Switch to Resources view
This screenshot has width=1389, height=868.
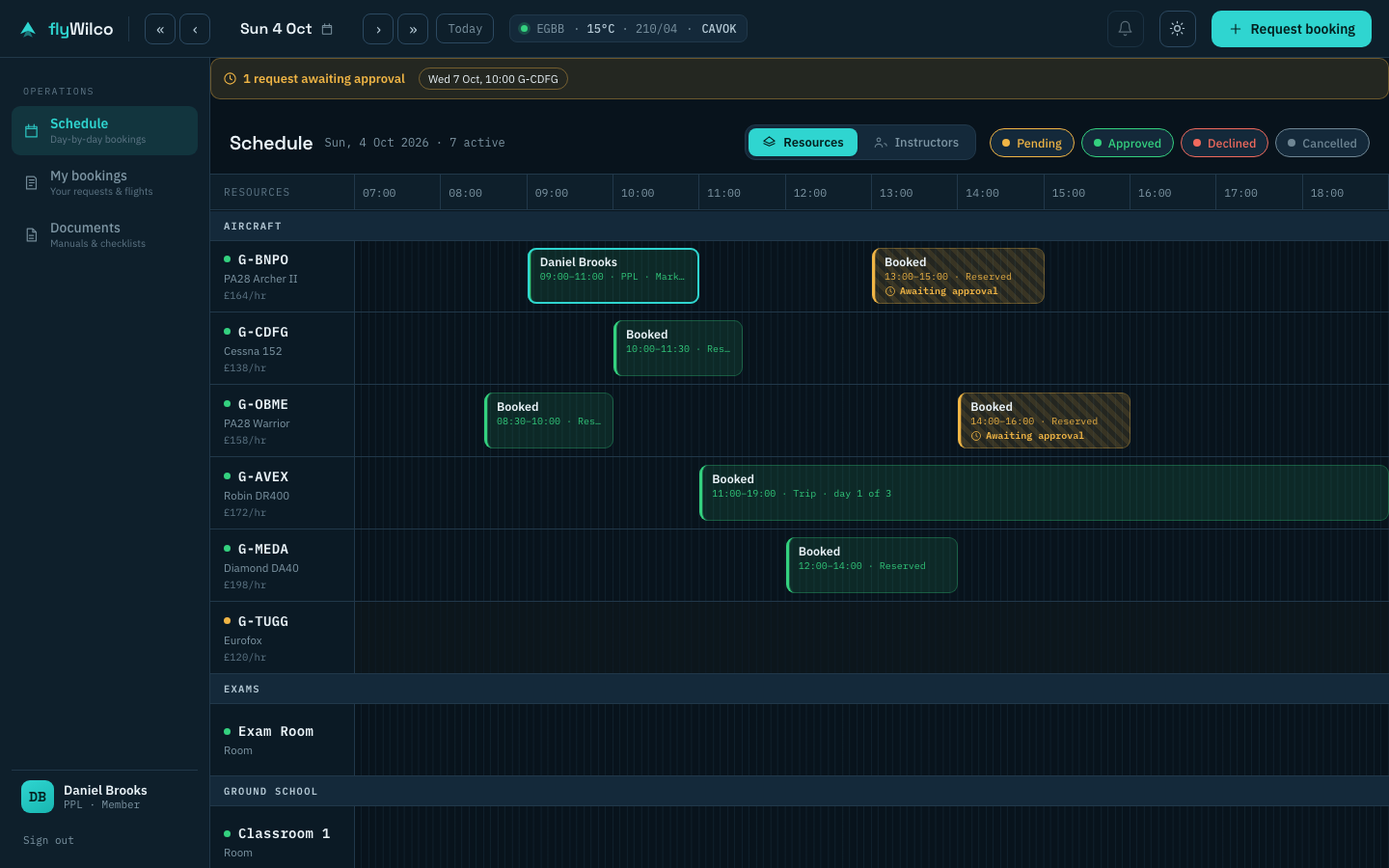click(x=803, y=143)
